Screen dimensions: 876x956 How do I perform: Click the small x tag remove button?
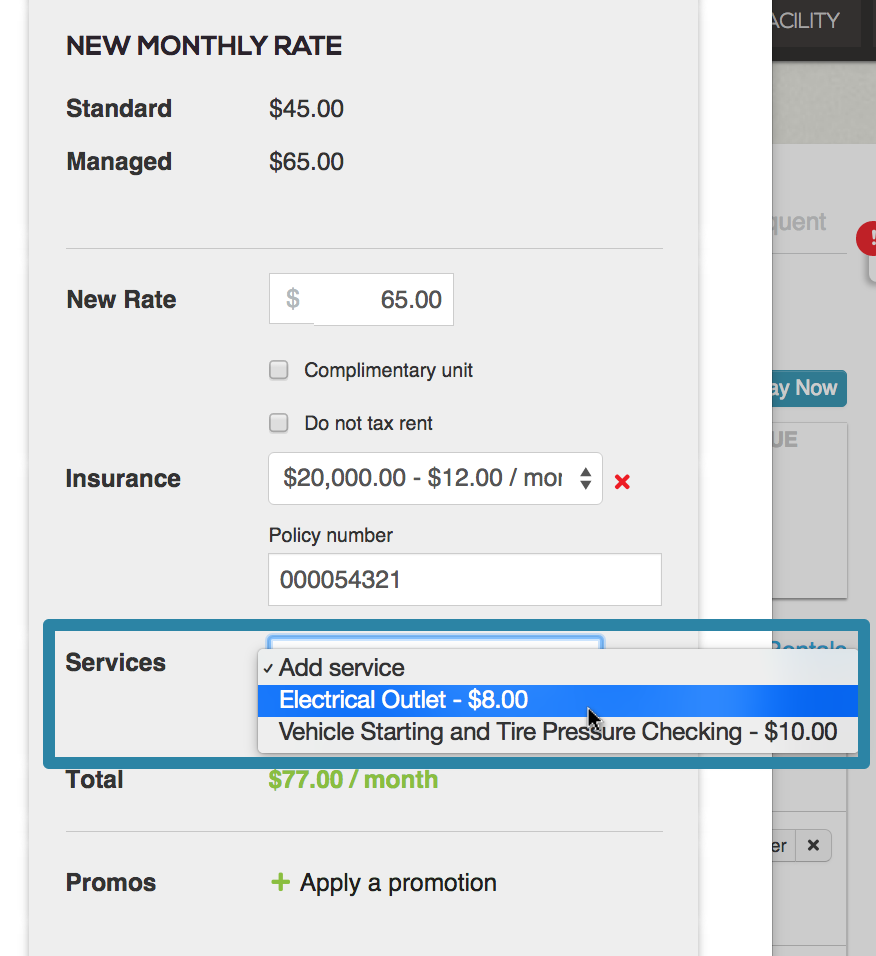tap(813, 846)
